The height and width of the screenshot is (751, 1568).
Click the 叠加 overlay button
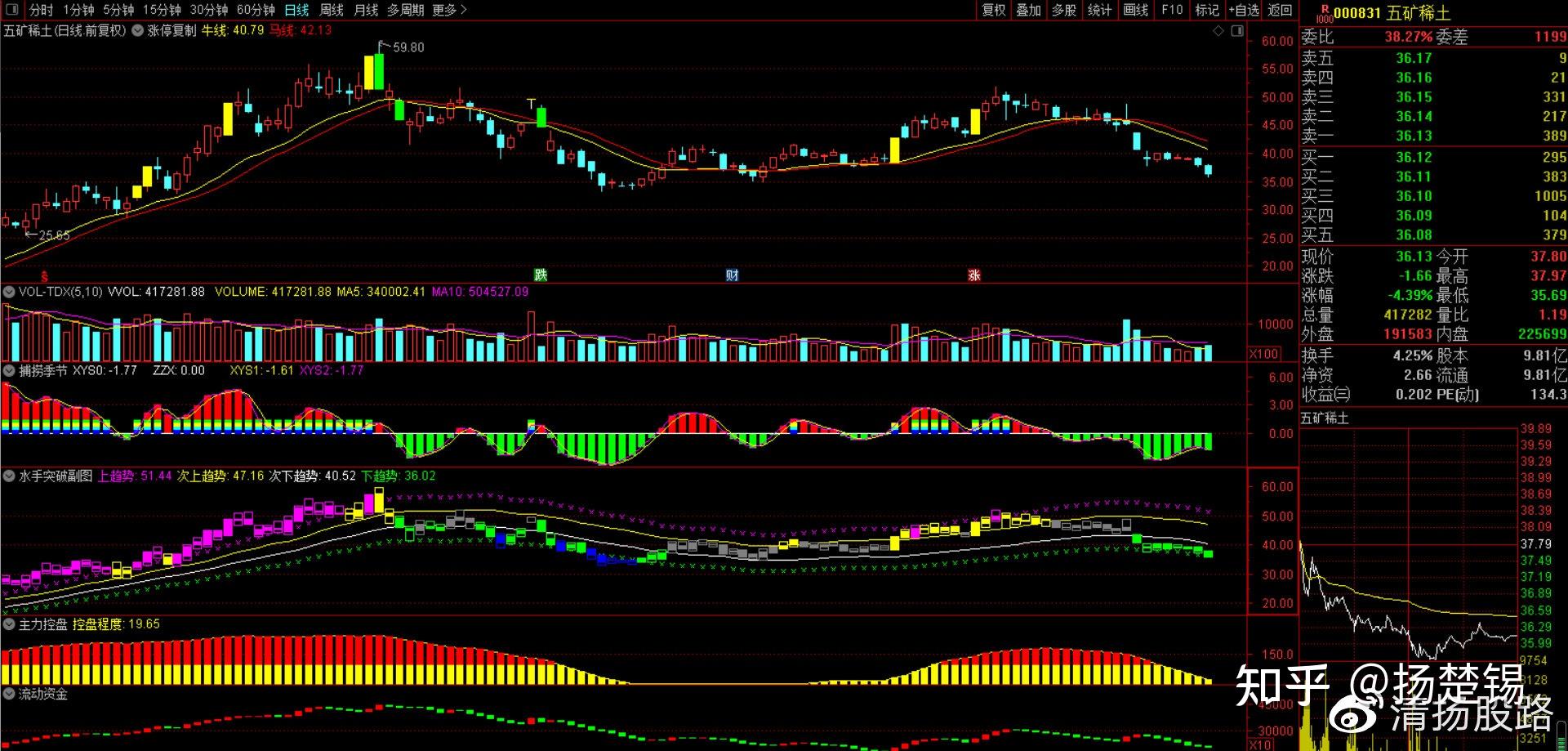1028,10
